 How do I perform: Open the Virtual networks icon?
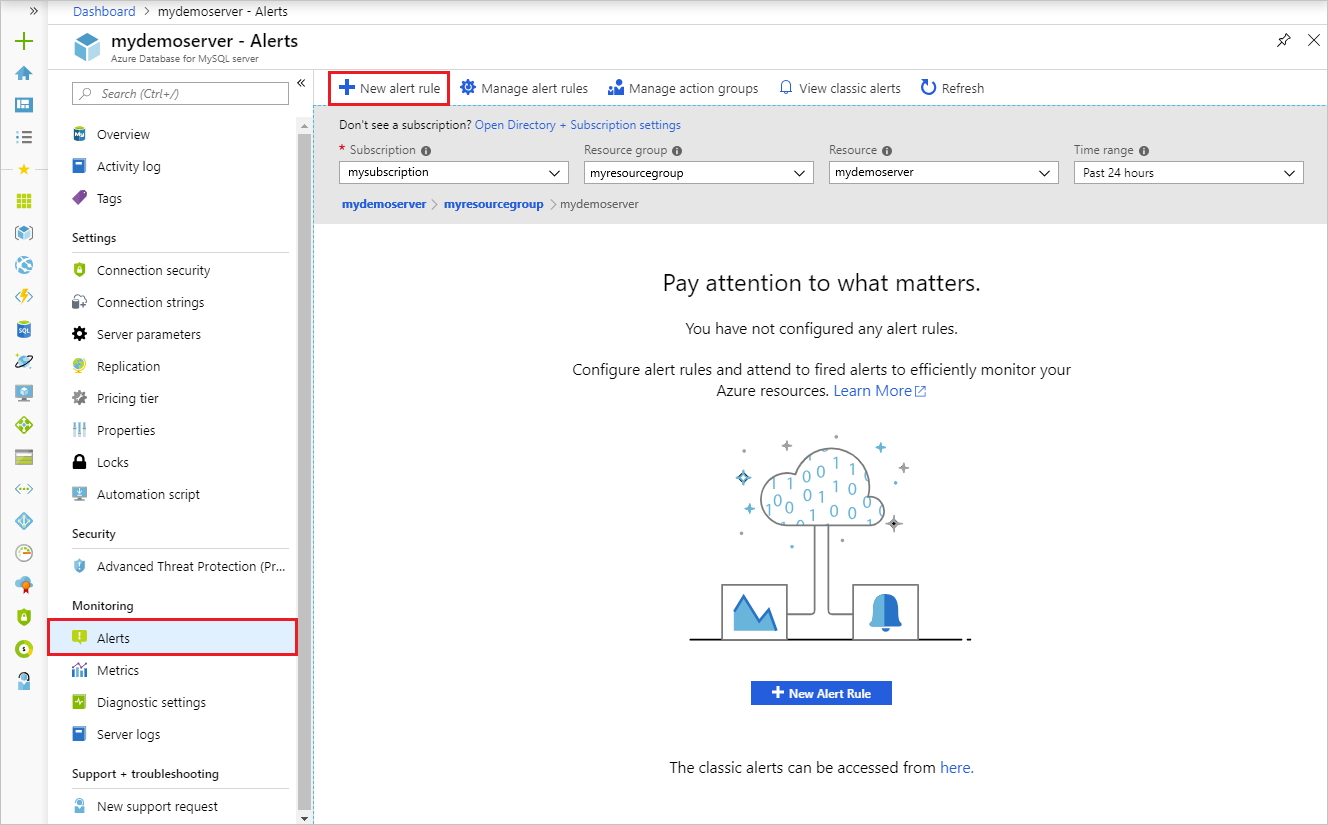click(x=24, y=489)
